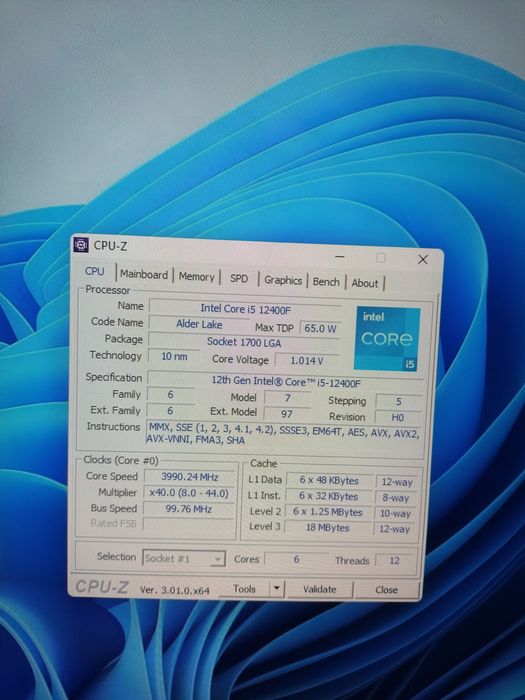Click the Name field Intel Core i5 12400F
525x700 pixels.
coord(245,309)
